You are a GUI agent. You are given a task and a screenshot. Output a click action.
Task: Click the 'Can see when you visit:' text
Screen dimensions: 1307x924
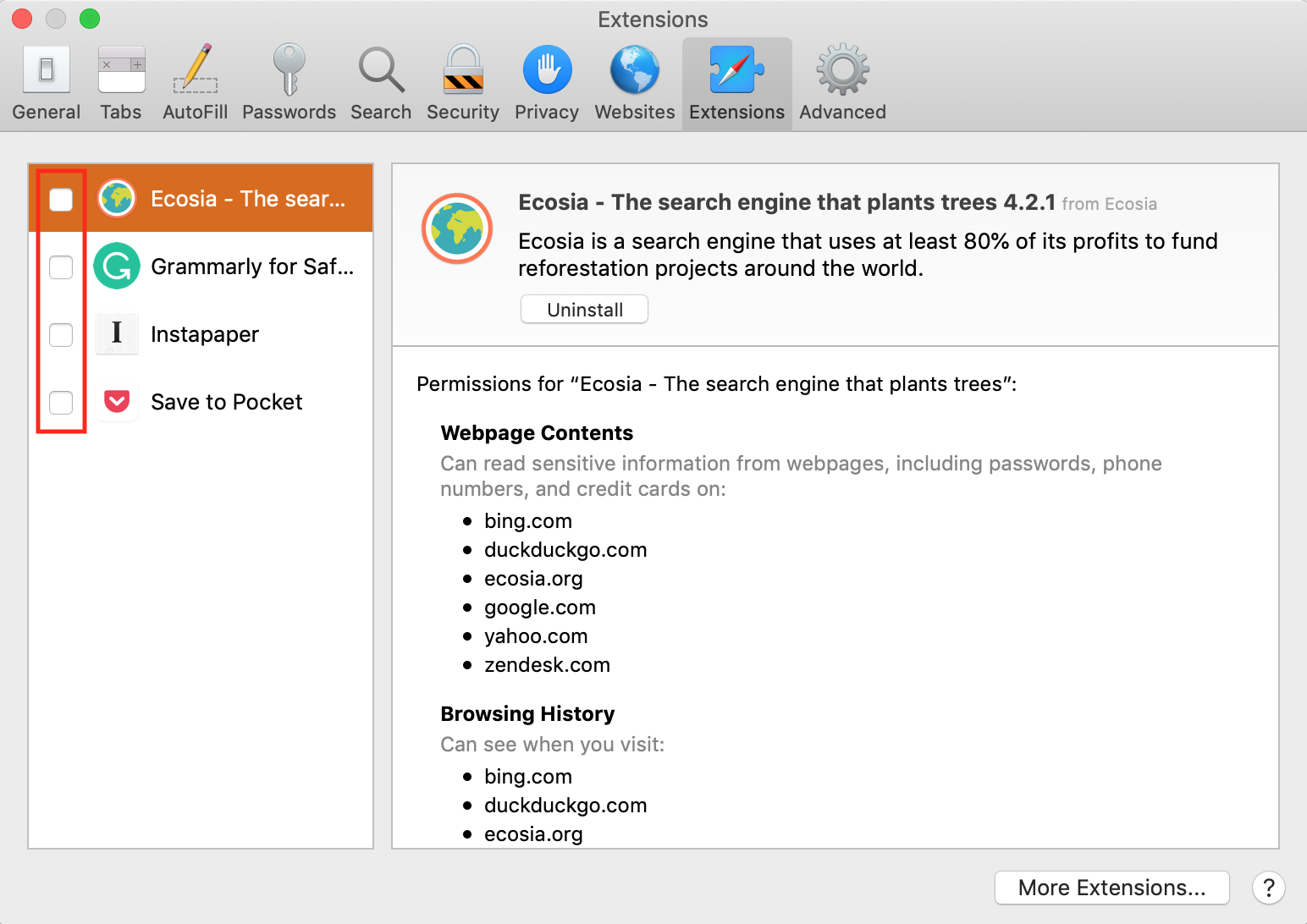[553, 745]
